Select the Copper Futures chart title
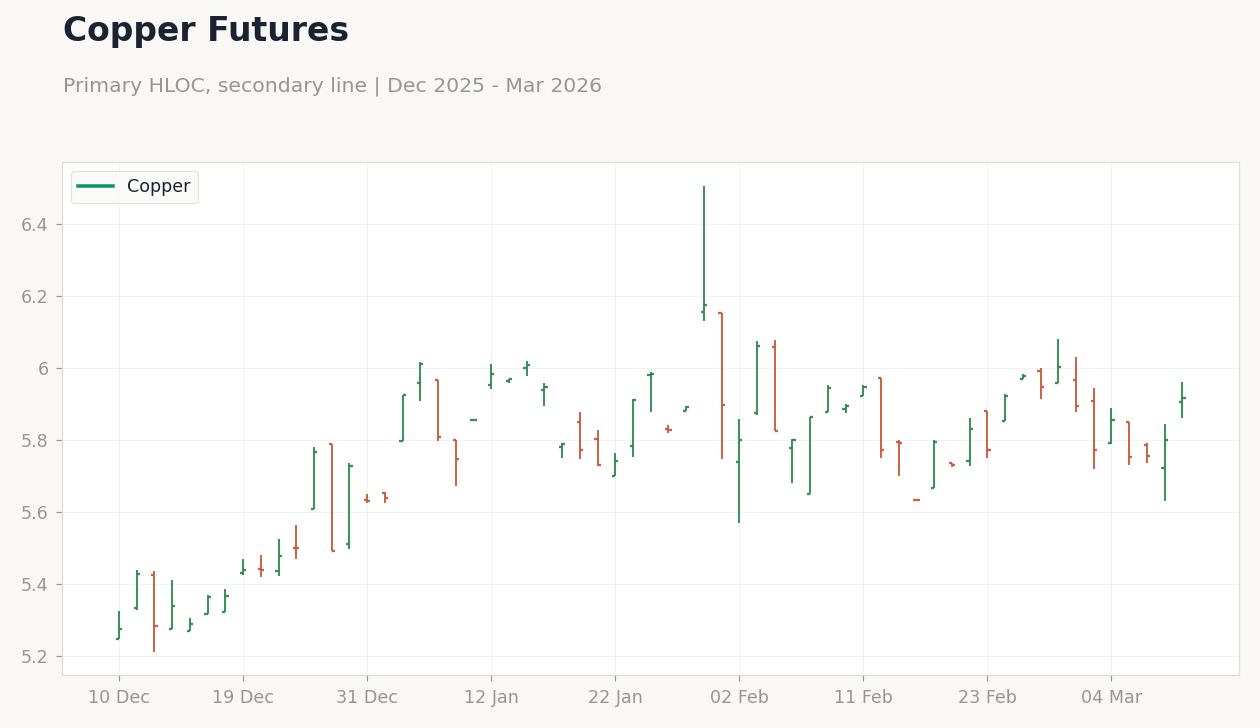The image size is (1260, 728). coord(206,31)
